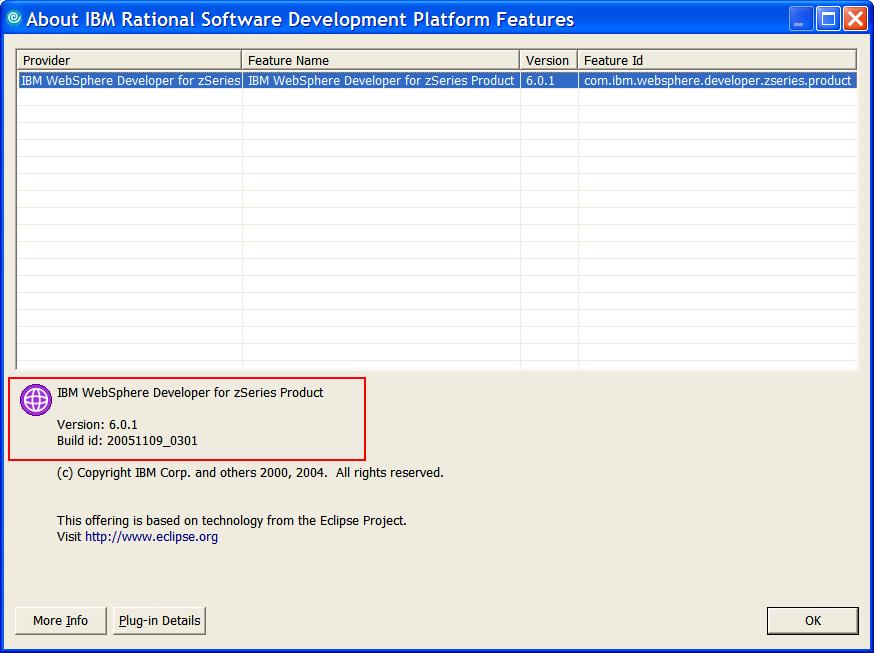This screenshot has width=874, height=653.
Task: Open Plug-in Details
Action: [x=159, y=620]
